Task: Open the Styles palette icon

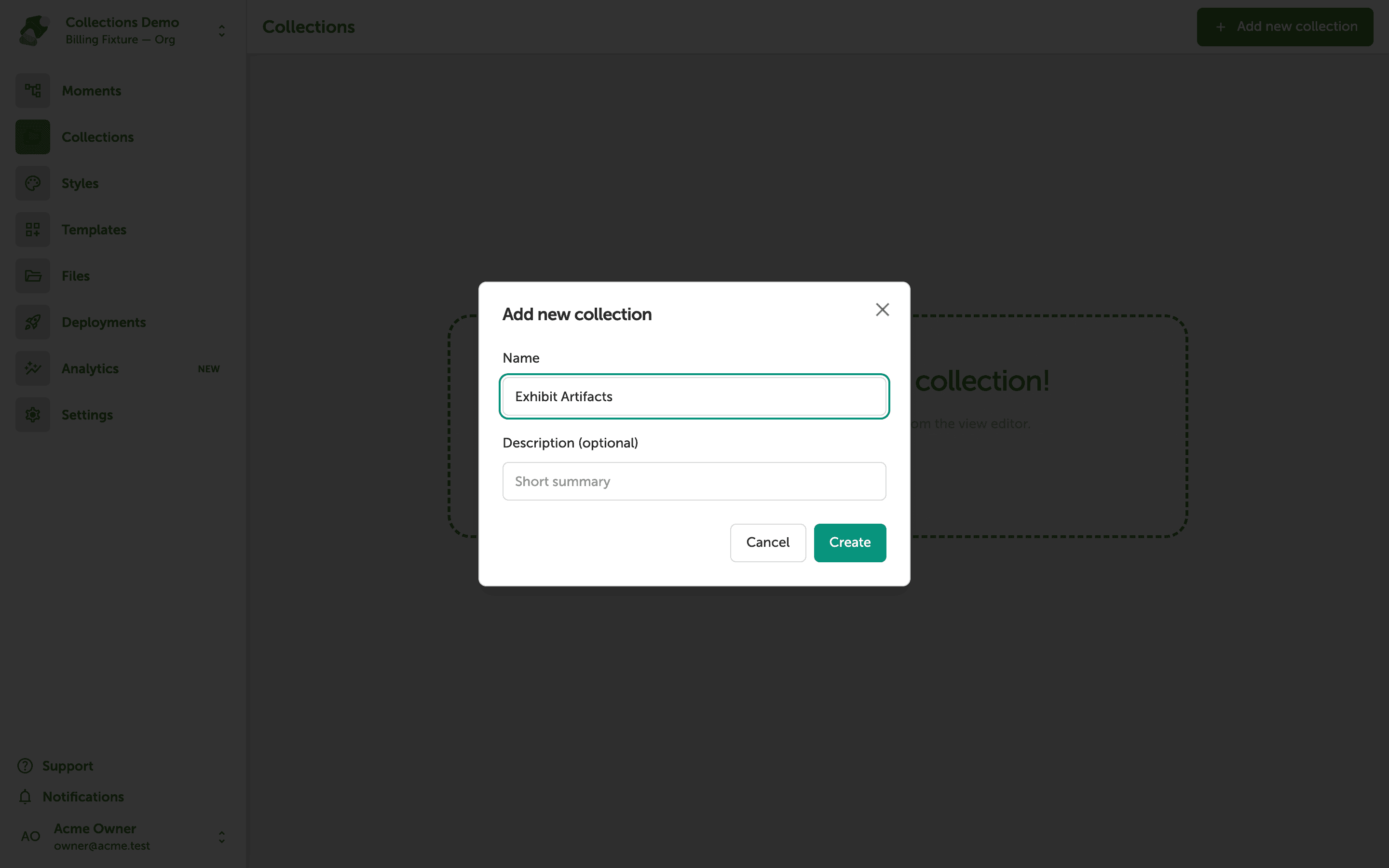Action: pos(33,183)
